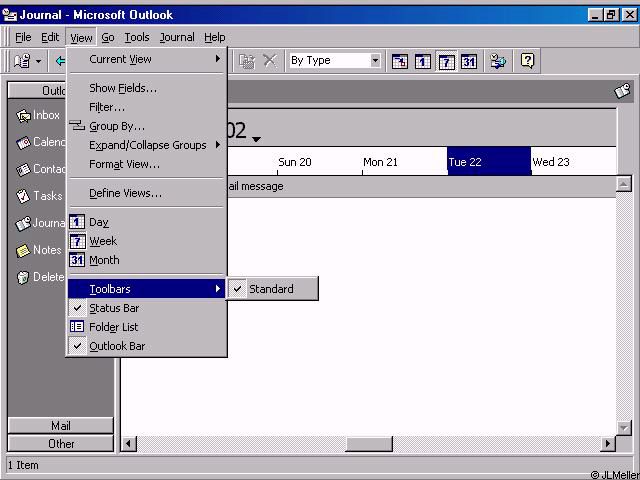Click the Find a Contact toolbar icon
Screen dimensions: 640x480
(498, 61)
